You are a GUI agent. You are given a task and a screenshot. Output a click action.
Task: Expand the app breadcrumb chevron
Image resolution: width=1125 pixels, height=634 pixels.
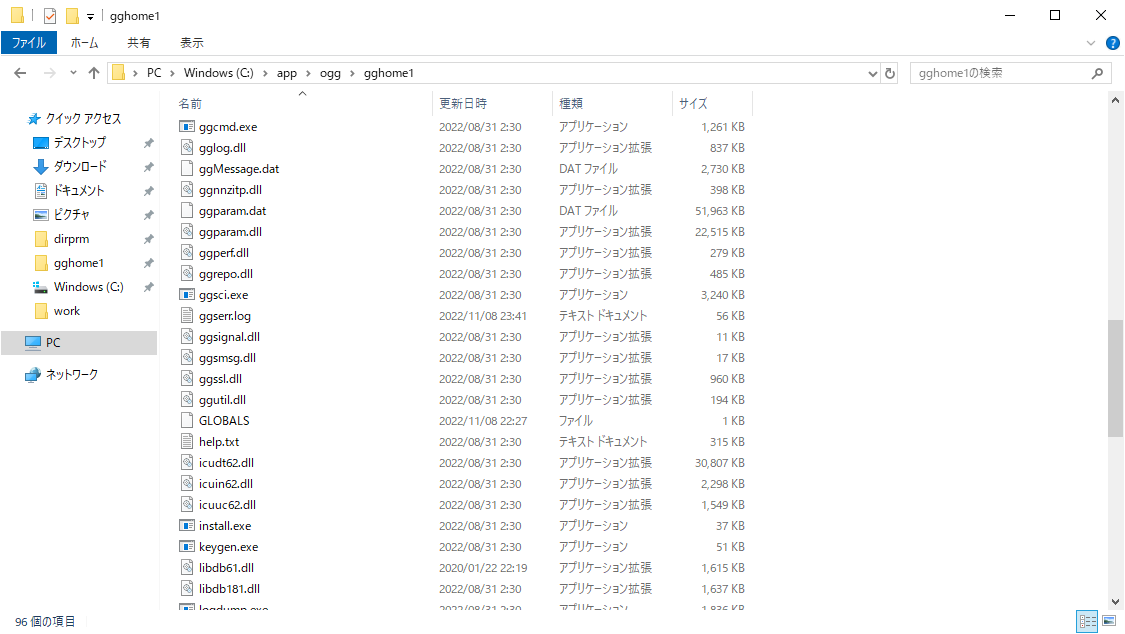308,73
